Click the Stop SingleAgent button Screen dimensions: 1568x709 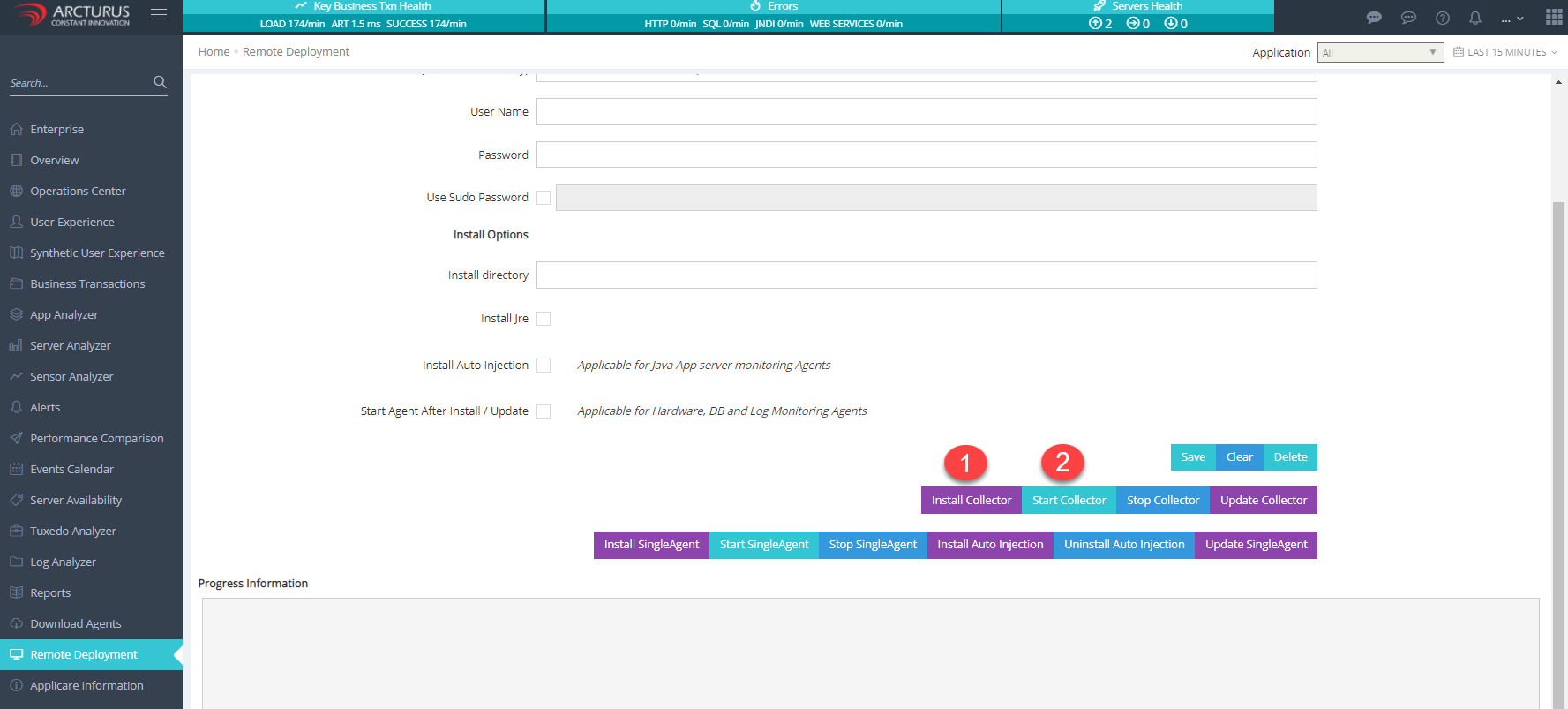(x=873, y=545)
